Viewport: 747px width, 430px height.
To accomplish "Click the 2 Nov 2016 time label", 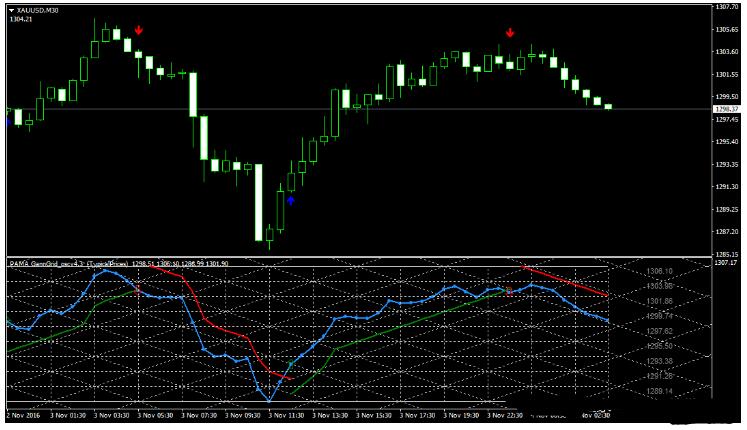I will pos(24,415).
